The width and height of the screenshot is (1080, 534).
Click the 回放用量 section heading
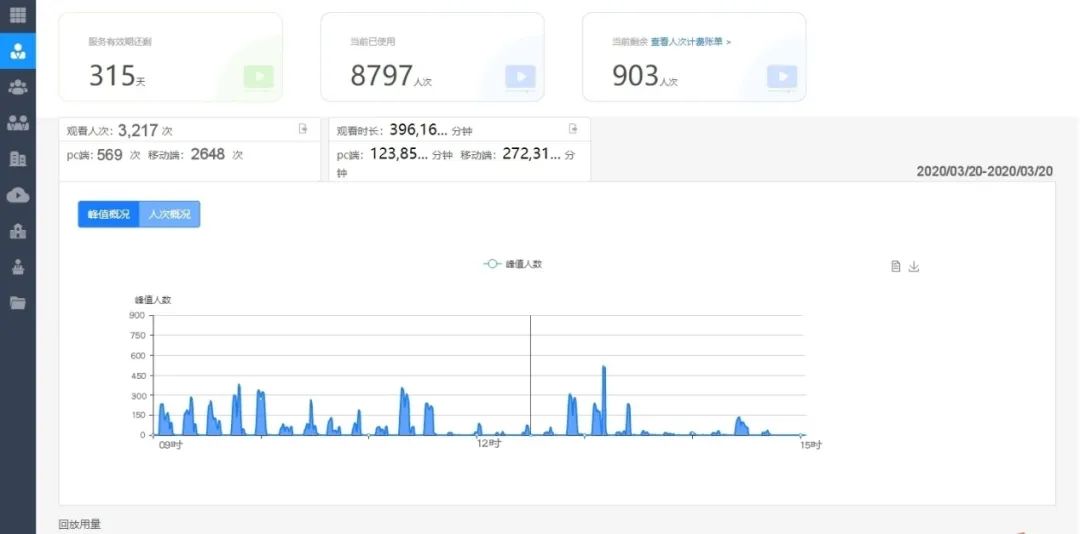pyautogui.click(x=80, y=525)
